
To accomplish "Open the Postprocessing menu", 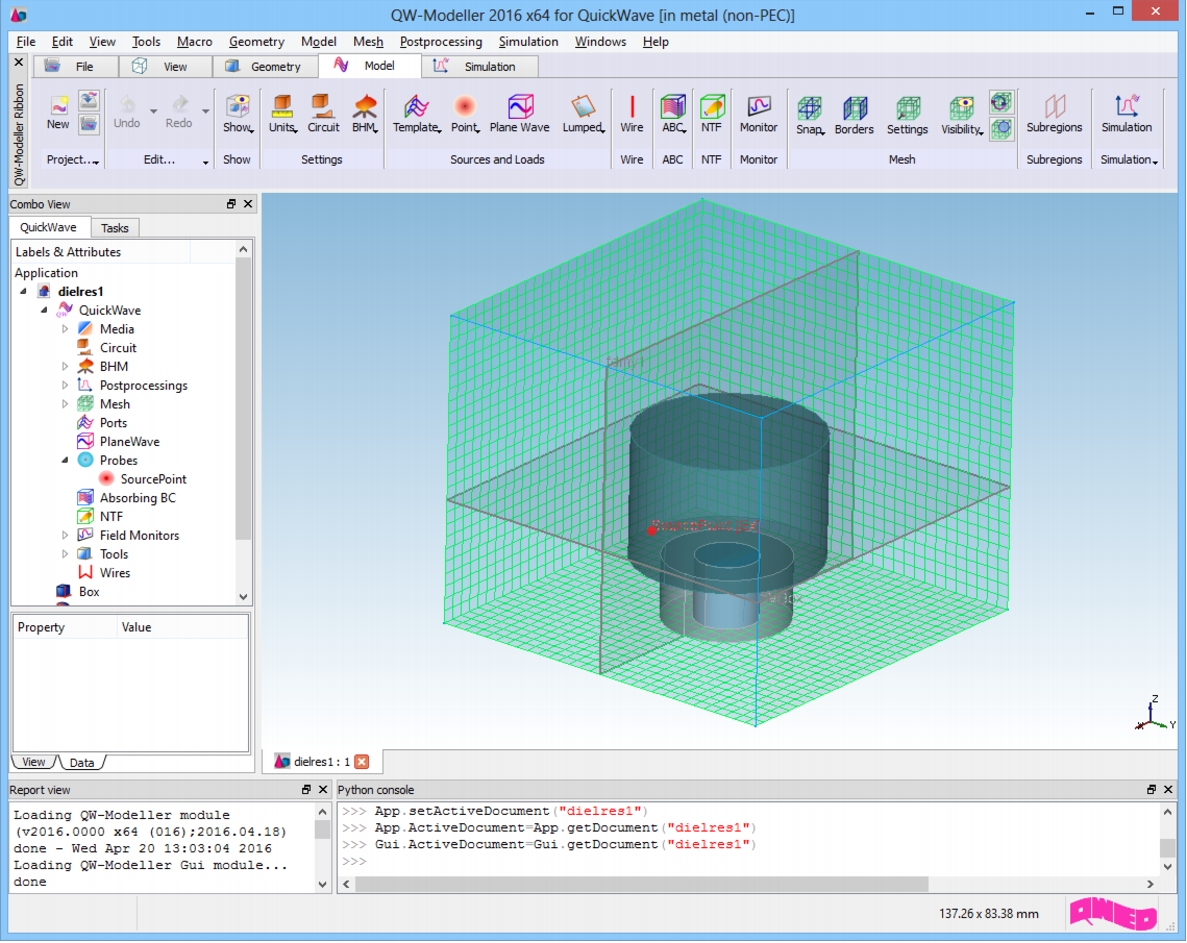I will (x=441, y=42).
